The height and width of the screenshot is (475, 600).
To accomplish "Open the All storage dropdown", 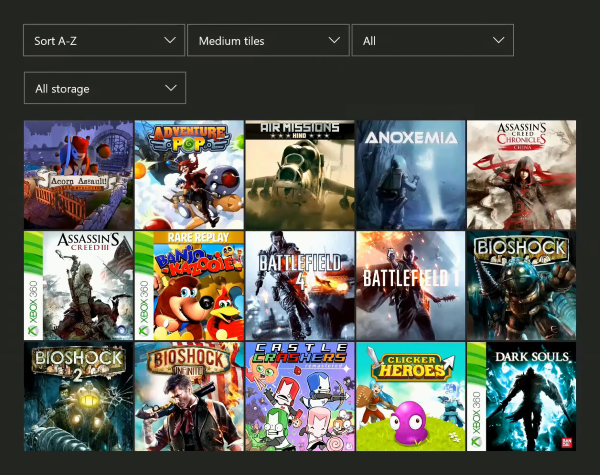I will coord(105,88).
